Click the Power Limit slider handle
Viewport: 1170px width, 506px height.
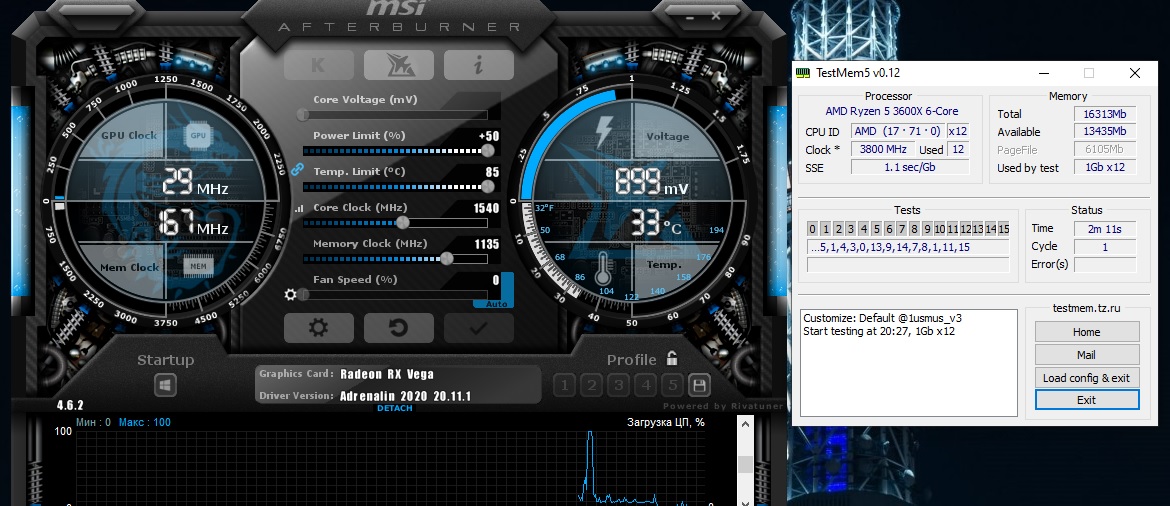coord(488,151)
